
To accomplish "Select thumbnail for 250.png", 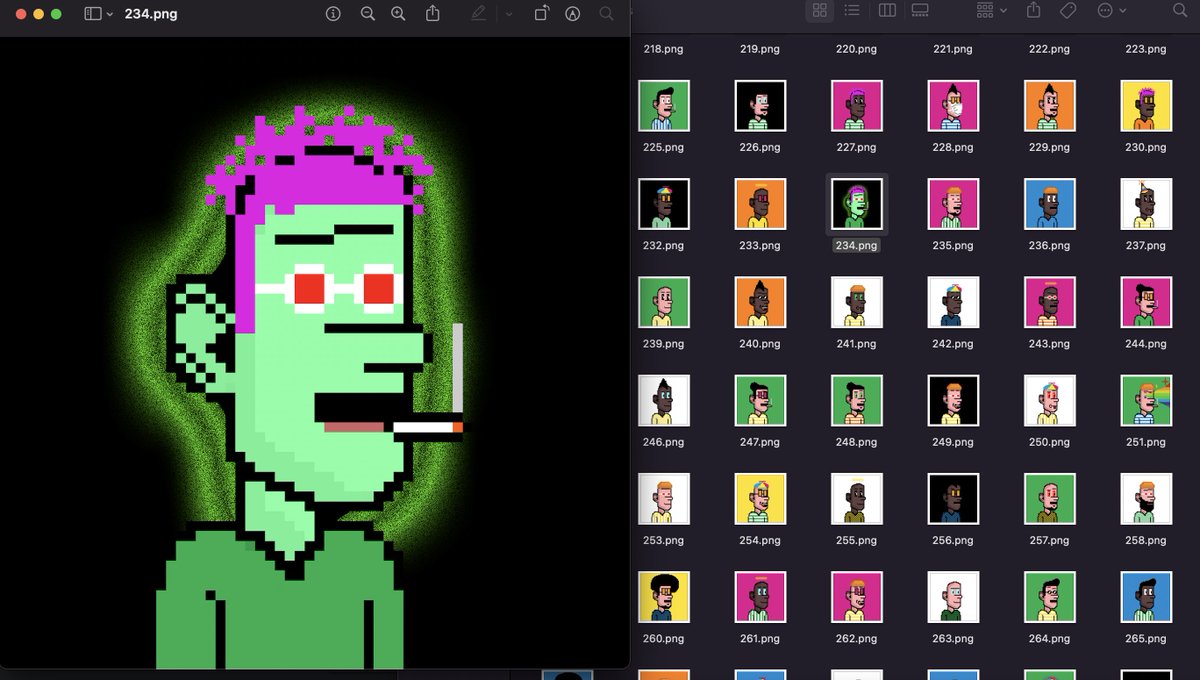I will (1050, 400).
